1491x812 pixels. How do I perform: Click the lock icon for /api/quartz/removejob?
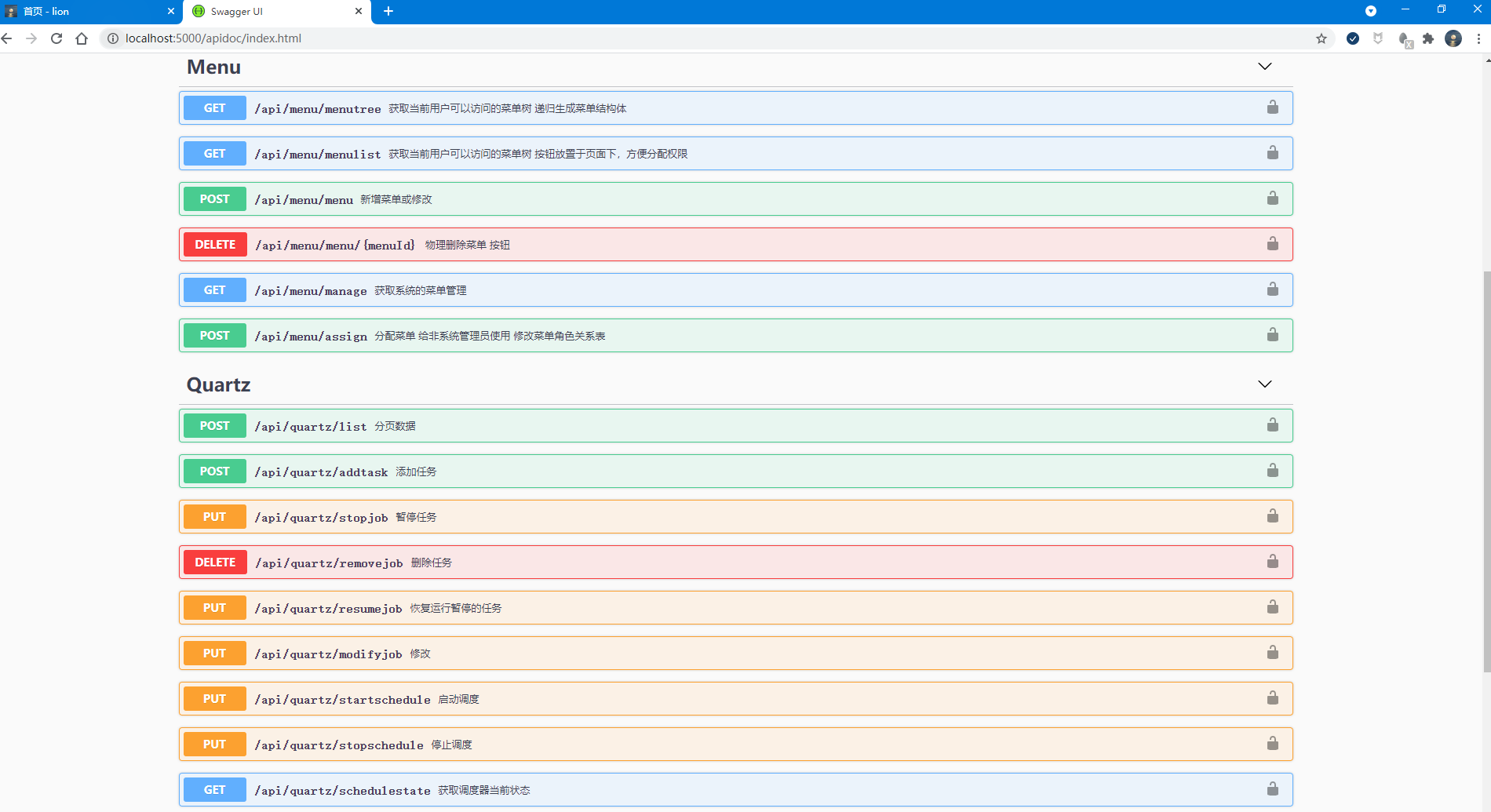click(1272, 562)
